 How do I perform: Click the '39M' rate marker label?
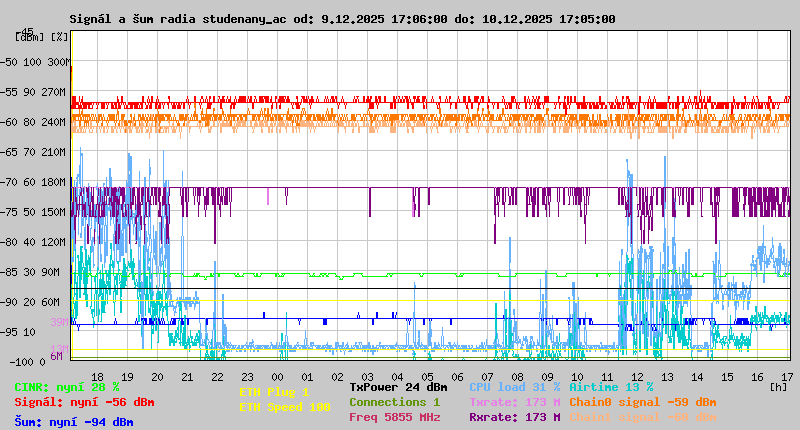[59, 322]
